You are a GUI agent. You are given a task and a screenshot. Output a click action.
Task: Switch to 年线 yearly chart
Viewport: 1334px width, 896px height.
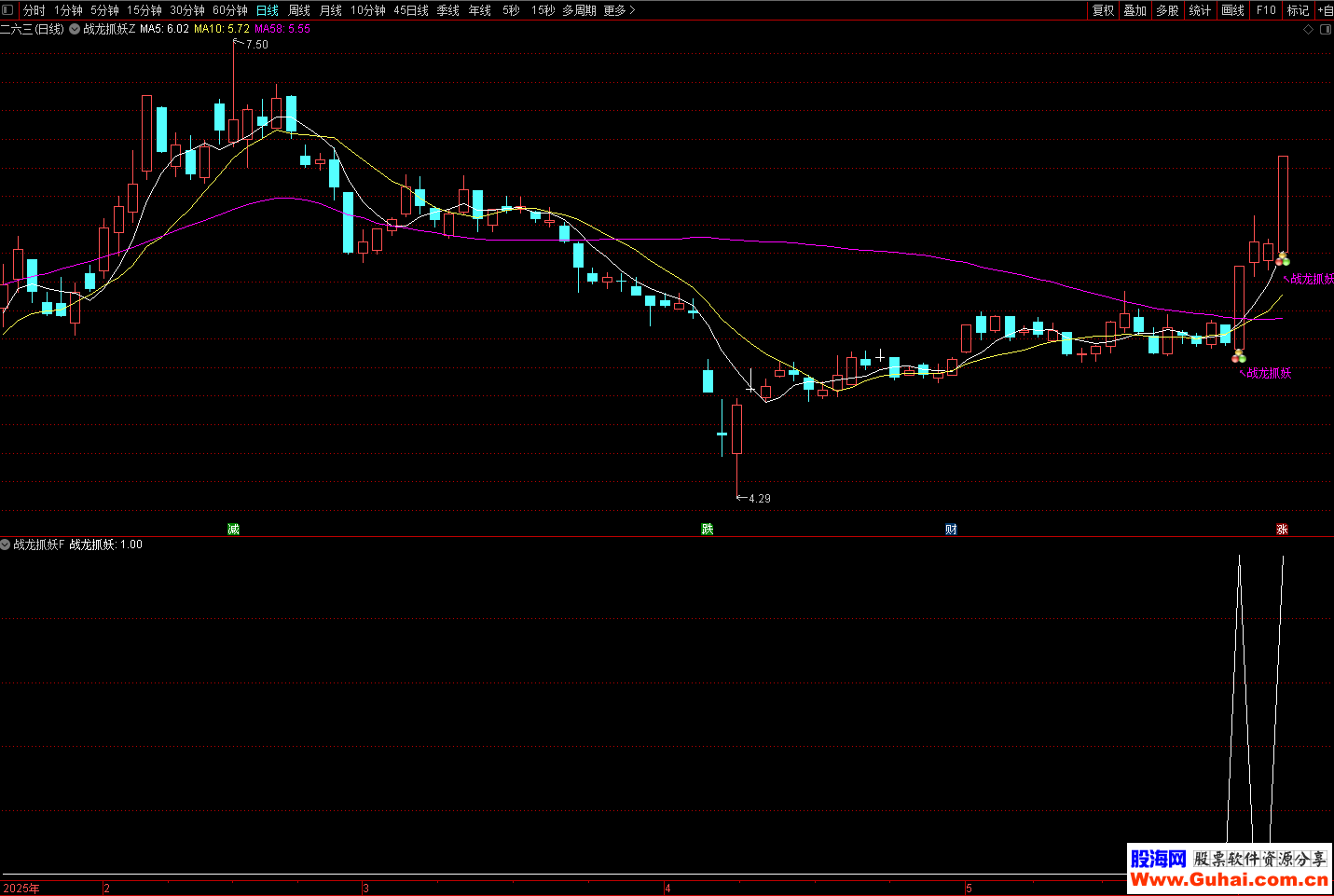point(480,10)
